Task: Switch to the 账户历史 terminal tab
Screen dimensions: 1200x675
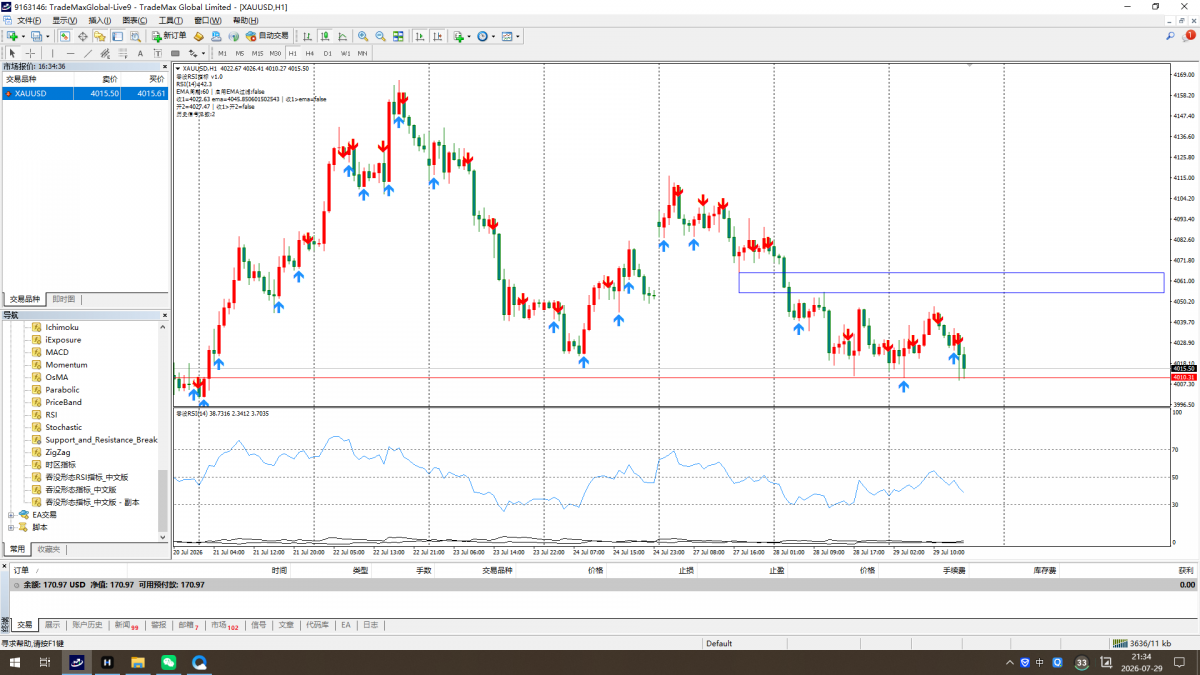Action: coord(87,624)
